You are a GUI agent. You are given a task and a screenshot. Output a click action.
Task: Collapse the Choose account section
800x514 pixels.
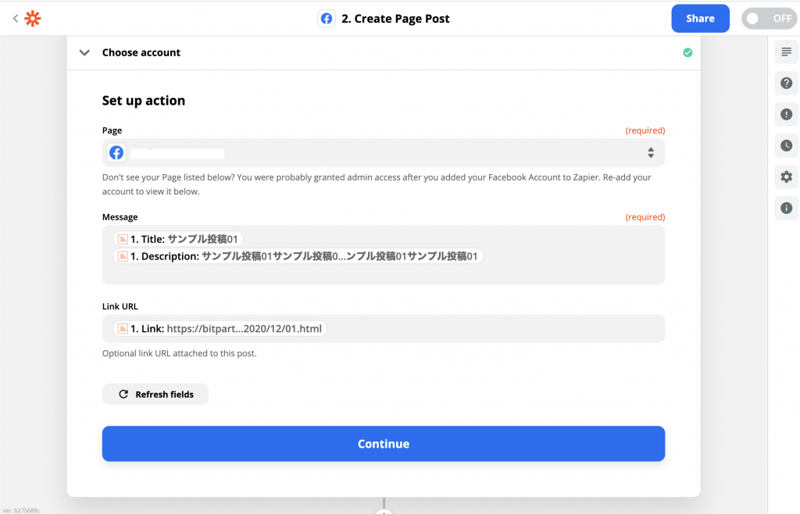(x=85, y=53)
